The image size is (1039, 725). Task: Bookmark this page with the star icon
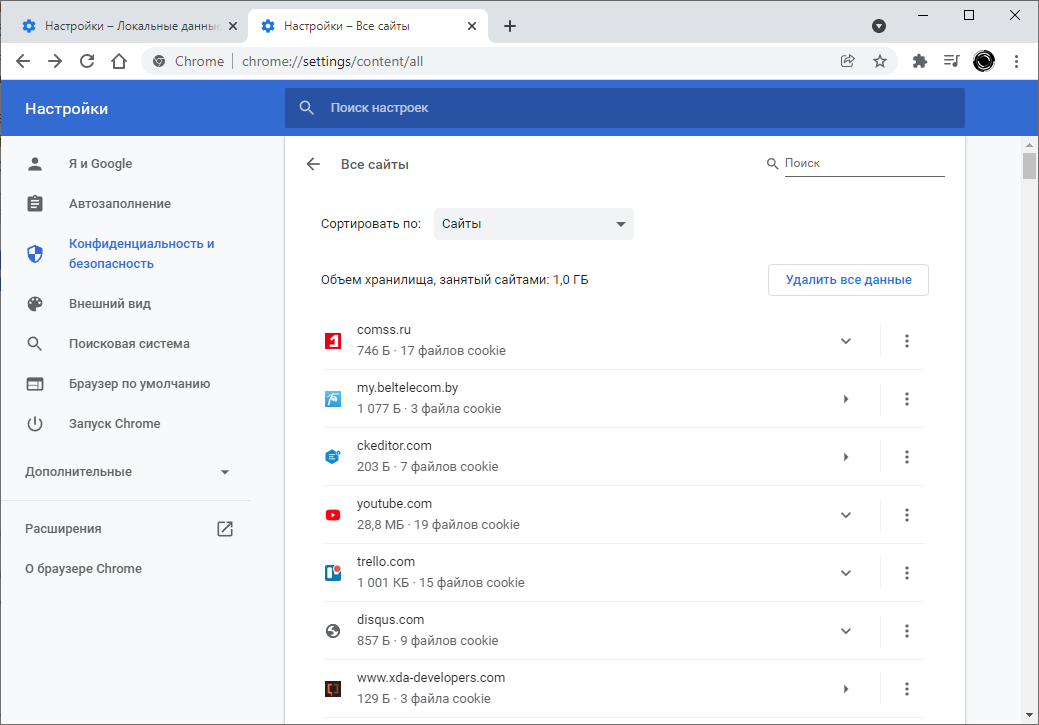click(880, 61)
